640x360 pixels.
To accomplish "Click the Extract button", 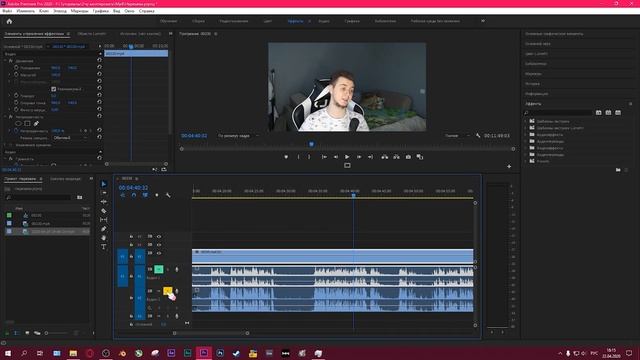I will (396, 157).
